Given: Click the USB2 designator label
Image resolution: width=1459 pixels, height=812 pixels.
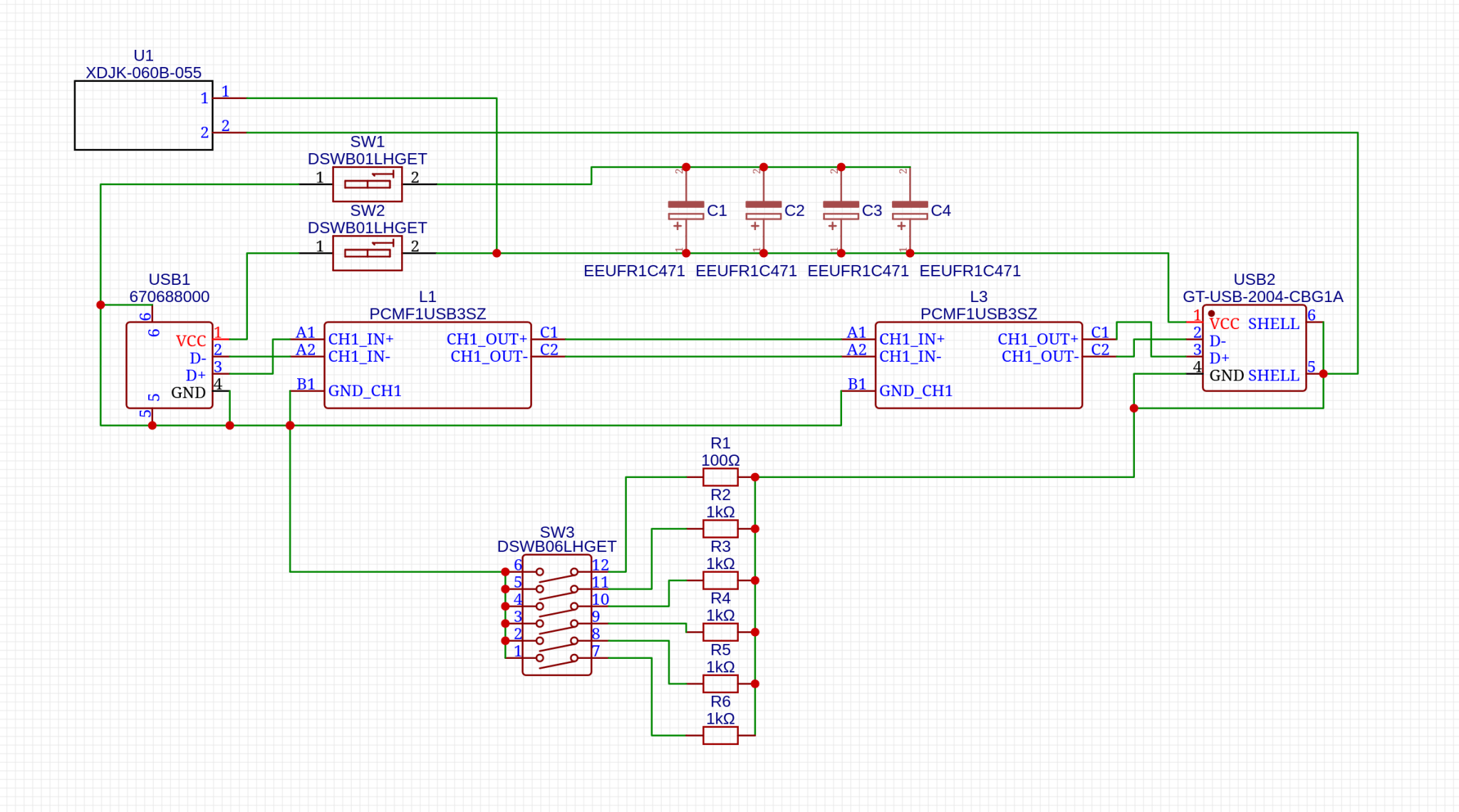Looking at the screenshot, I should pos(1255,279).
